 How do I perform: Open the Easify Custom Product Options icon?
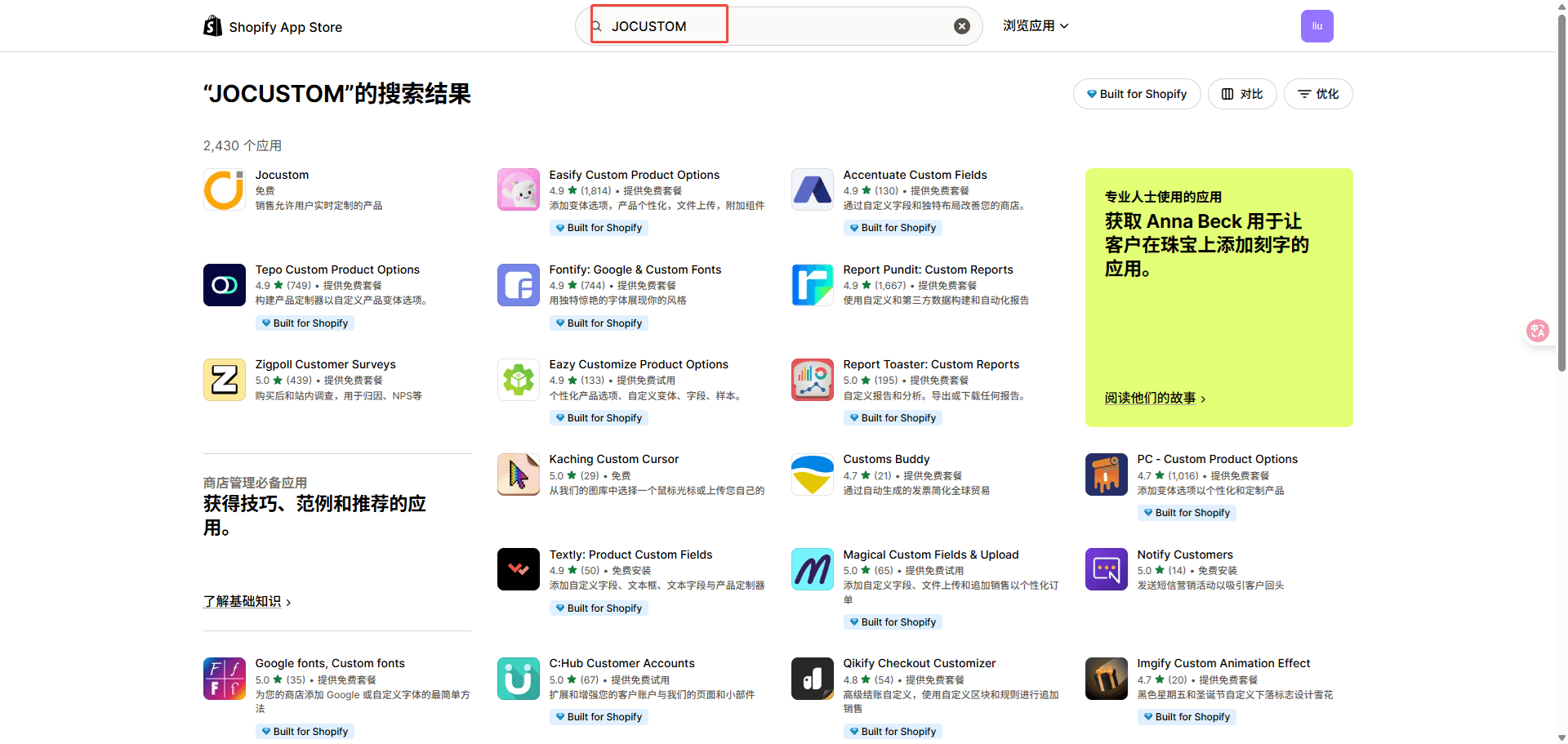518,189
